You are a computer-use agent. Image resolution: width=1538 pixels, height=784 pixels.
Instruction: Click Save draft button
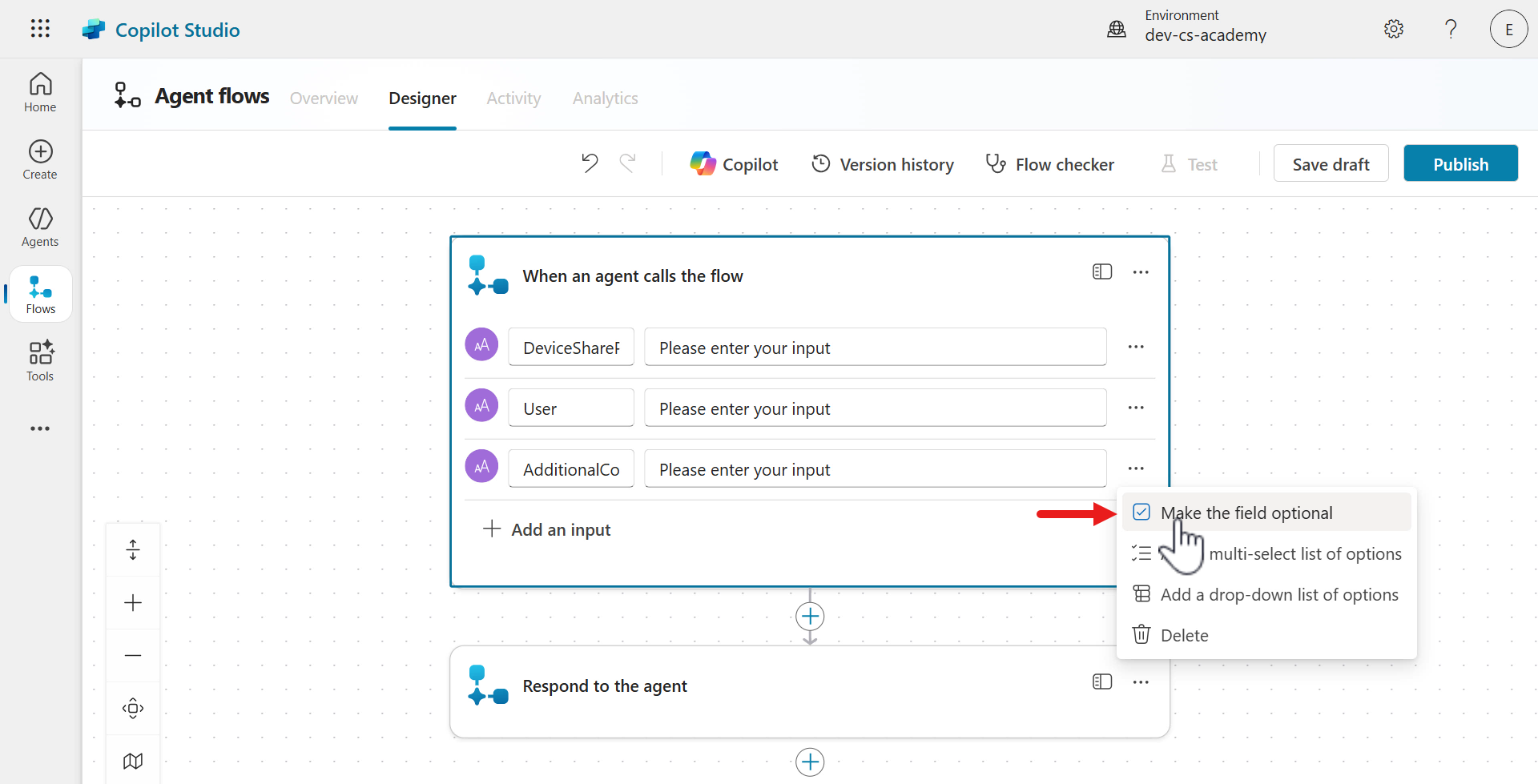(x=1331, y=163)
